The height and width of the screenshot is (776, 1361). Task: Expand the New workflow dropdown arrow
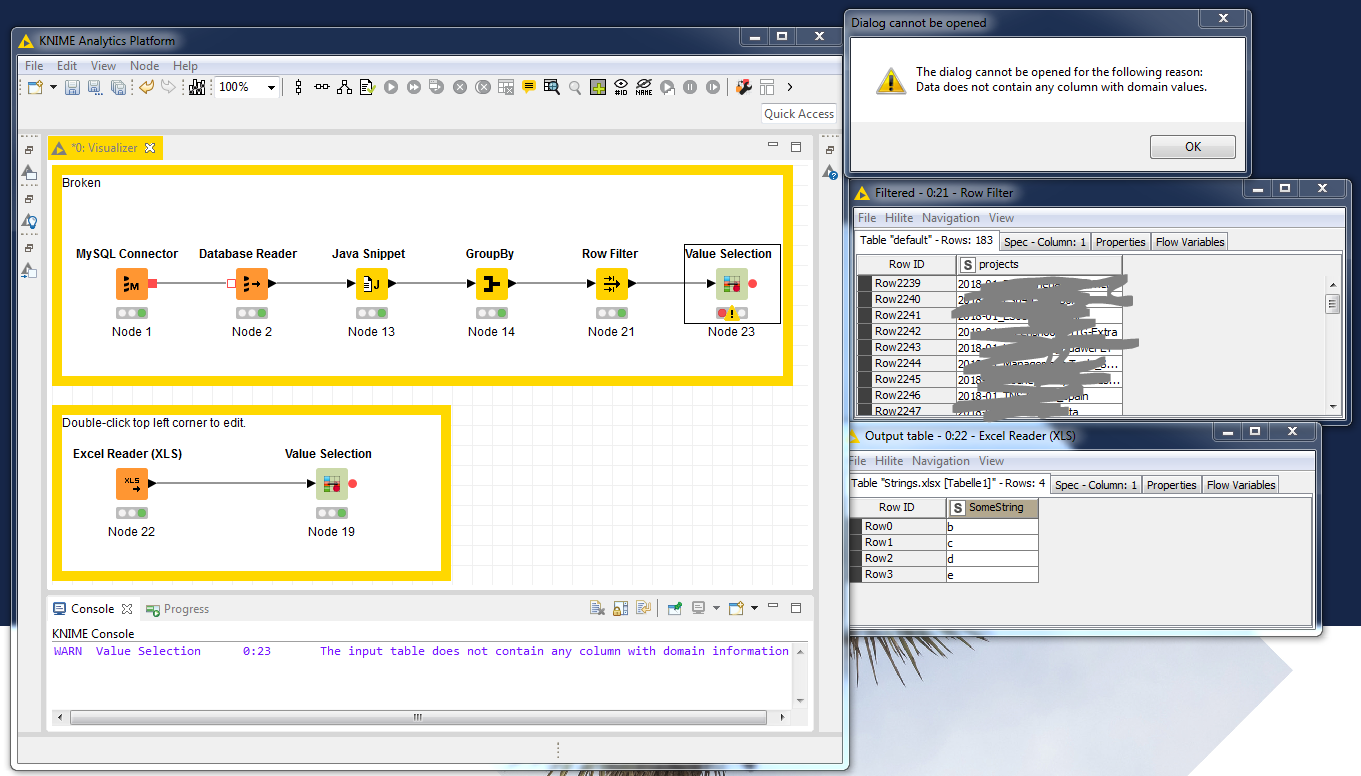point(52,88)
